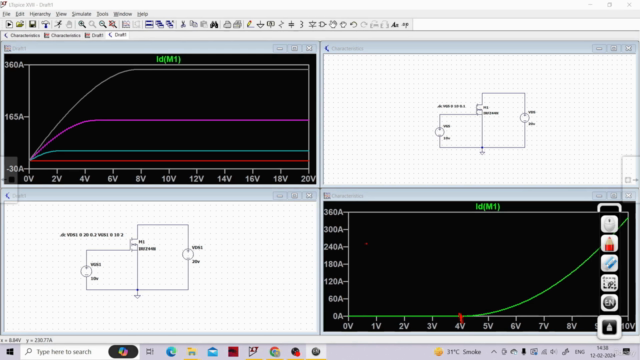Place a Ground symbol from the toolbar
This screenshot has height=360, width=640.
260,24
